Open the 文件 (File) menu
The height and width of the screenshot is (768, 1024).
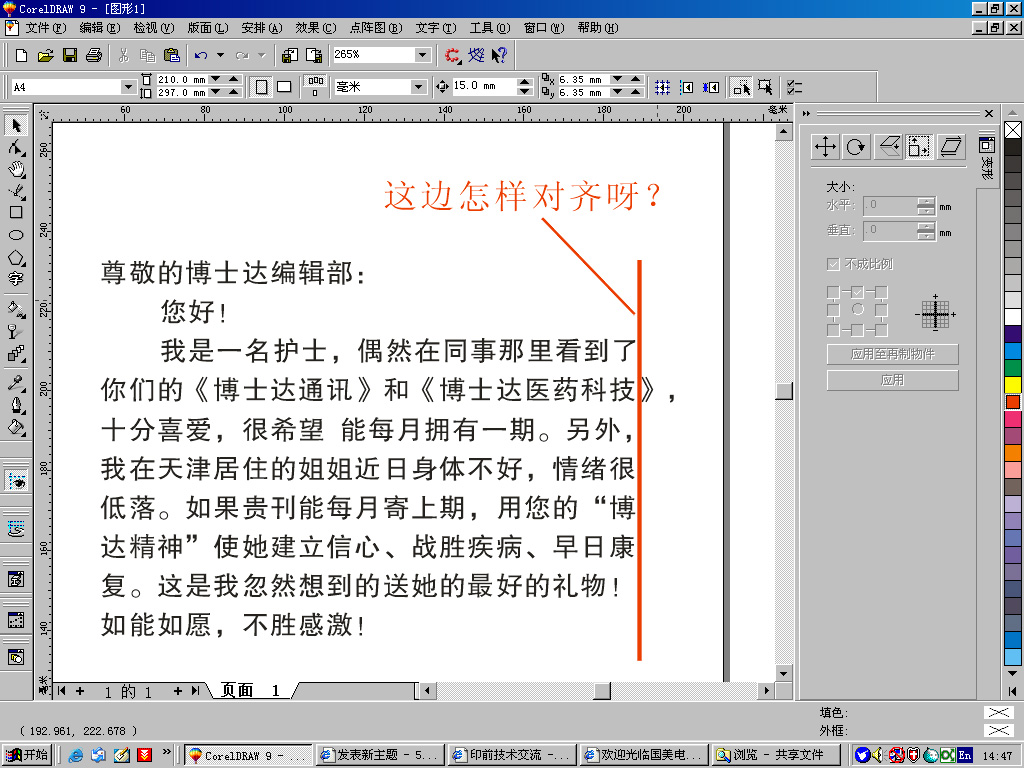tap(45, 28)
